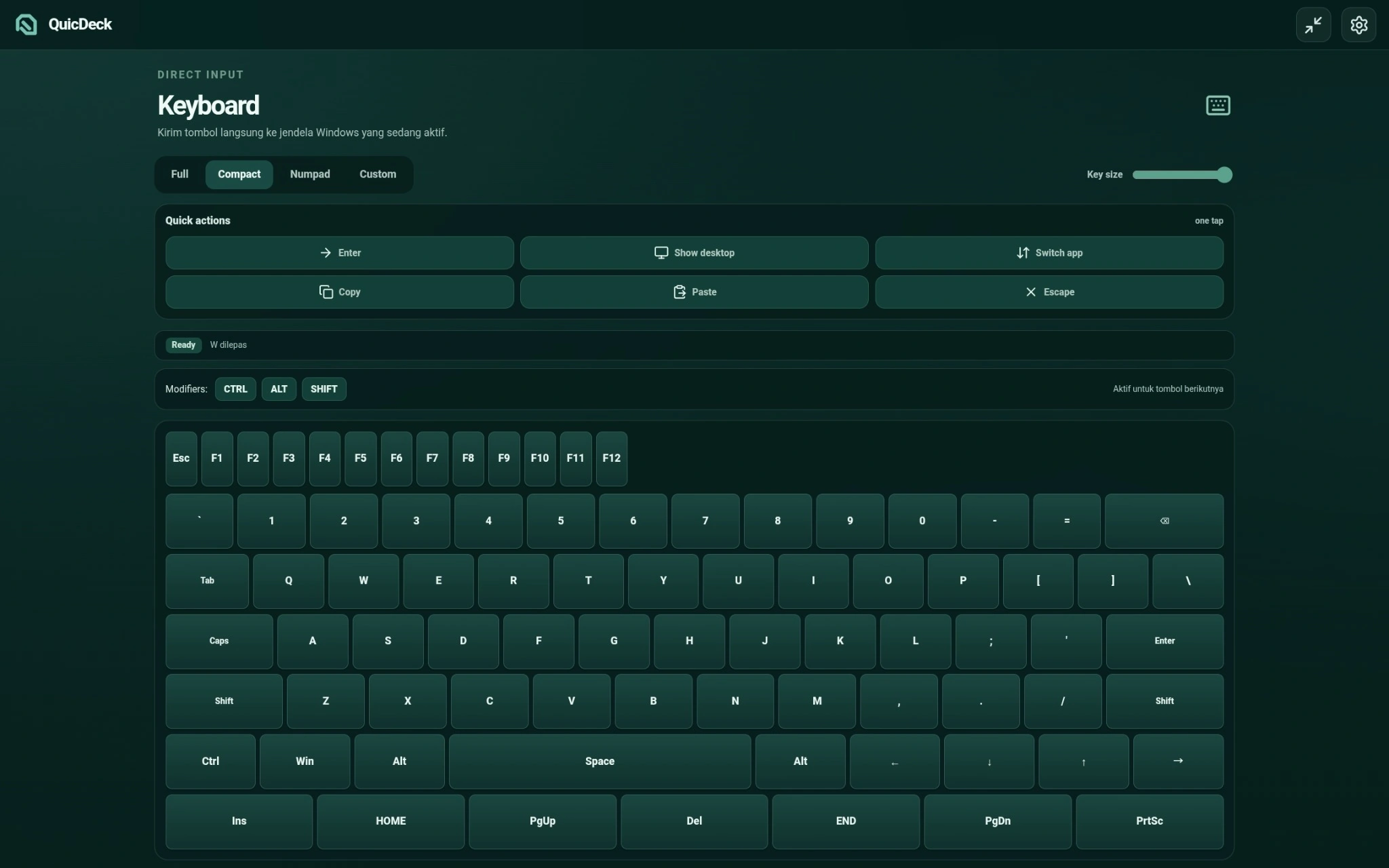The width and height of the screenshot is (1389, 868).
Task: Hit the right arrow key
Action: pyautogui.click(x=1178, y=762)
